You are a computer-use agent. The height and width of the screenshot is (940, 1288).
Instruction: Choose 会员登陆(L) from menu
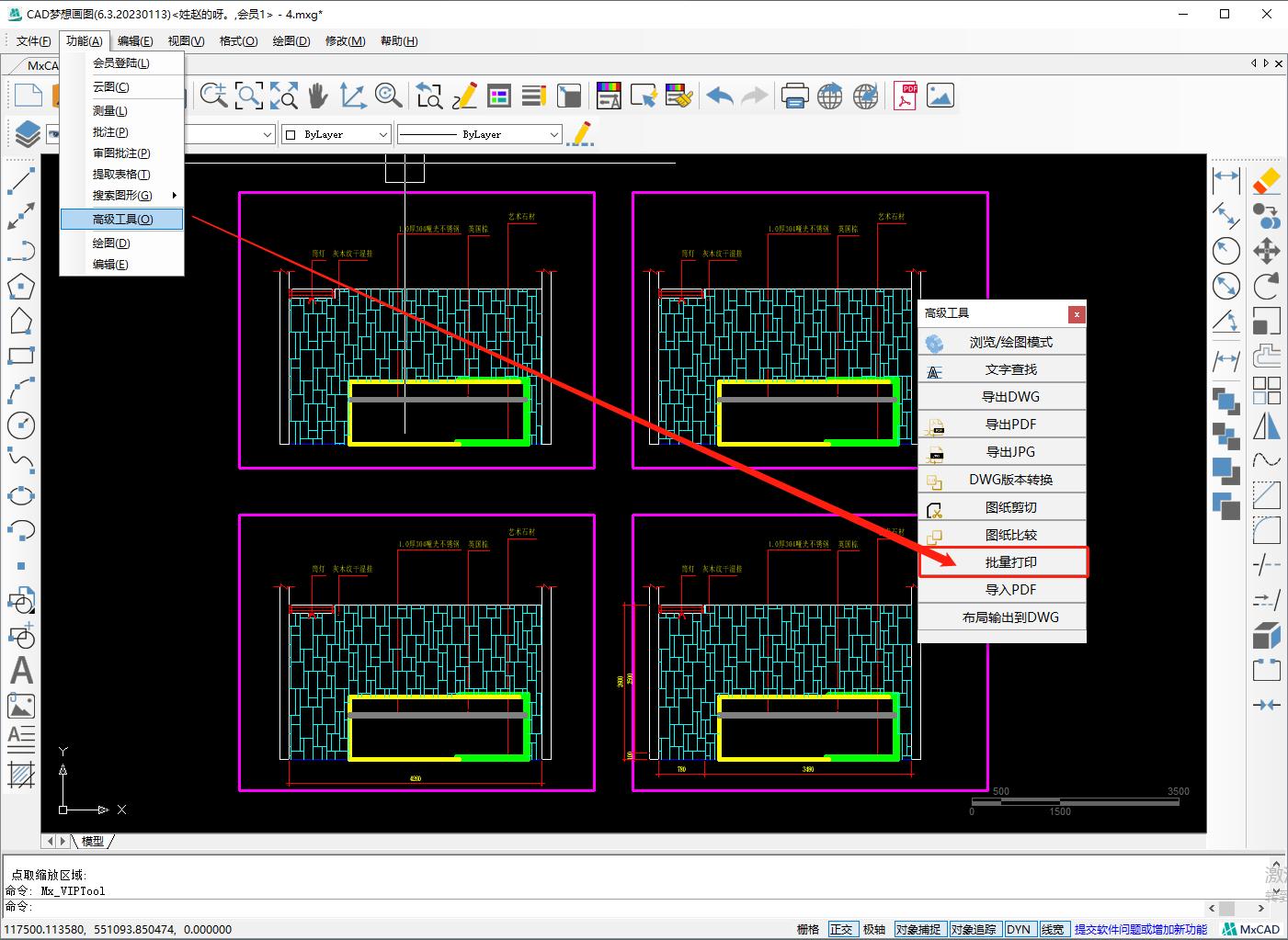click(x=122, y=62)
